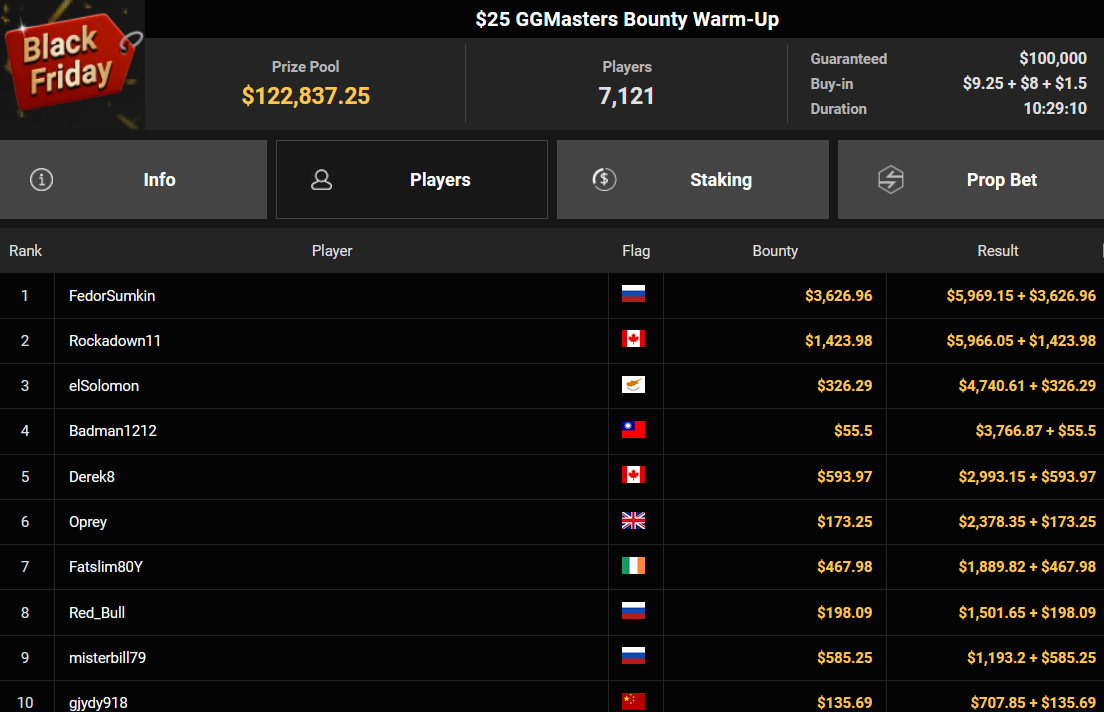Click elSolomon's Cyprus flag icon

click(633, 385)
